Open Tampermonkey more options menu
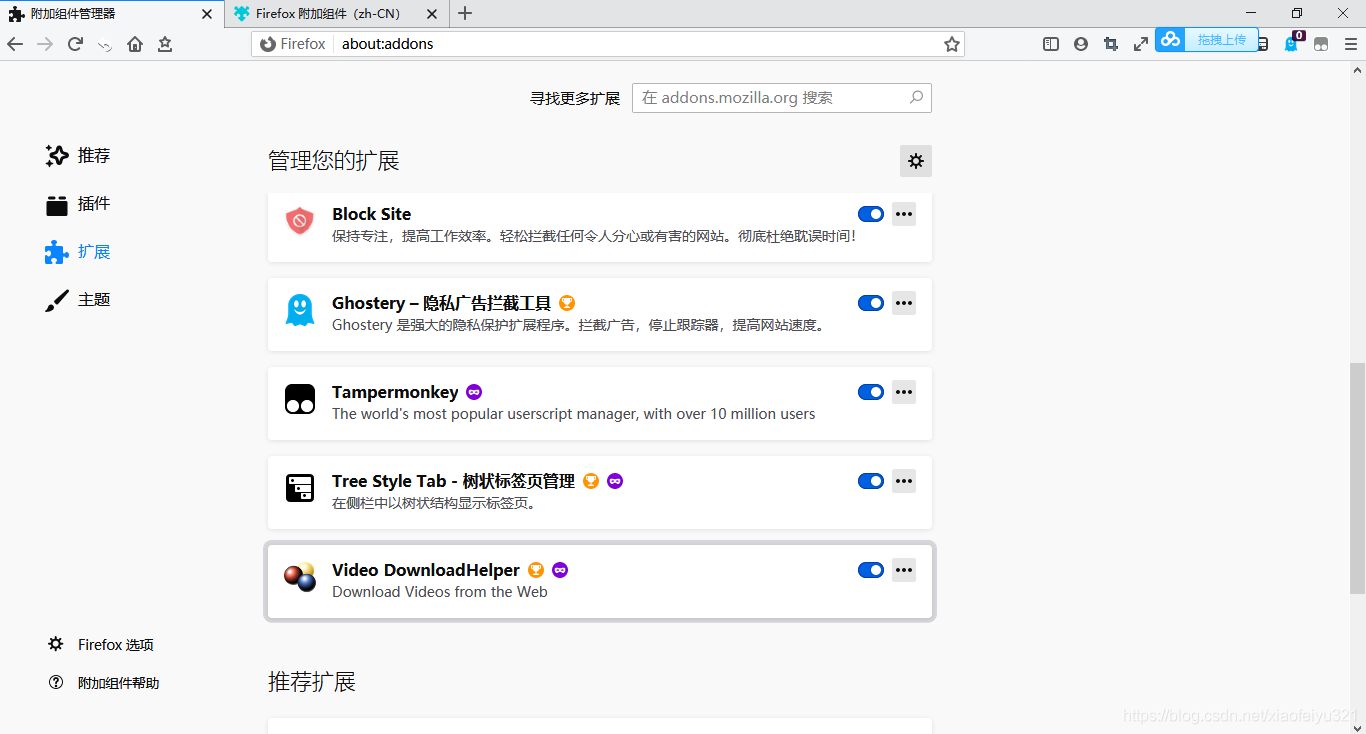Viewport: 1366px width, 734px height. pyautogui.click(x=904, y=392)
